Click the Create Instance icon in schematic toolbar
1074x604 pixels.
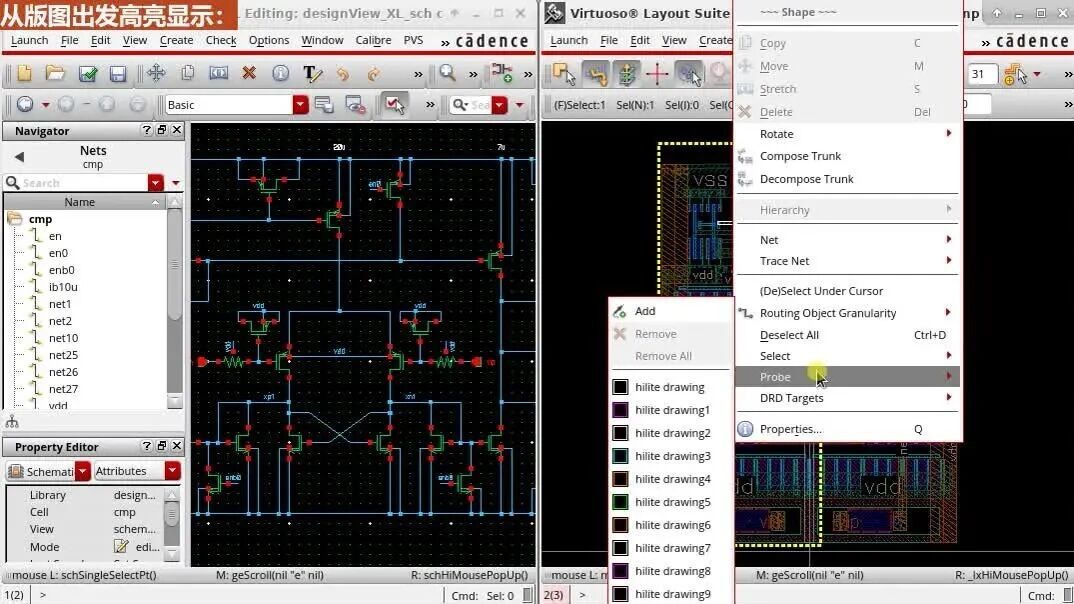click(x=502, y=73)
